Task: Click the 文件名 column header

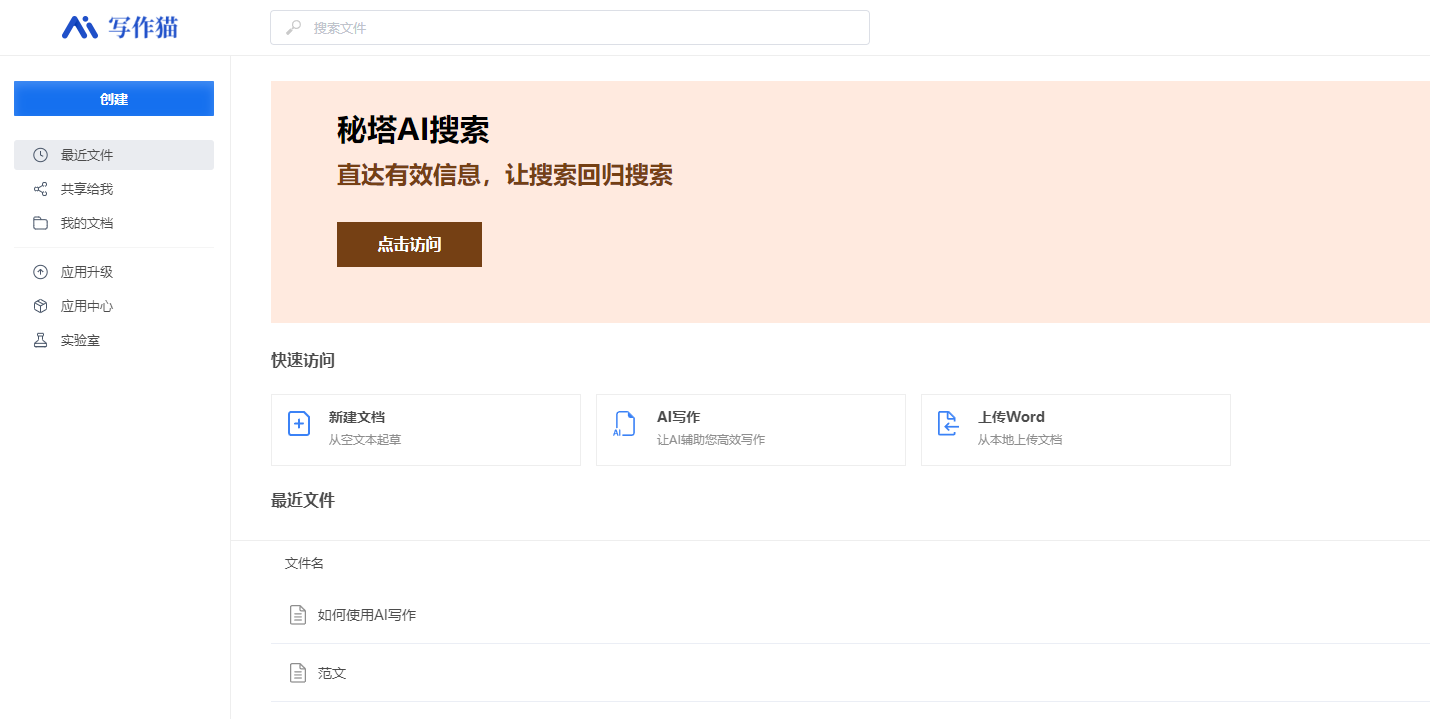Action: tap(304, 564)
